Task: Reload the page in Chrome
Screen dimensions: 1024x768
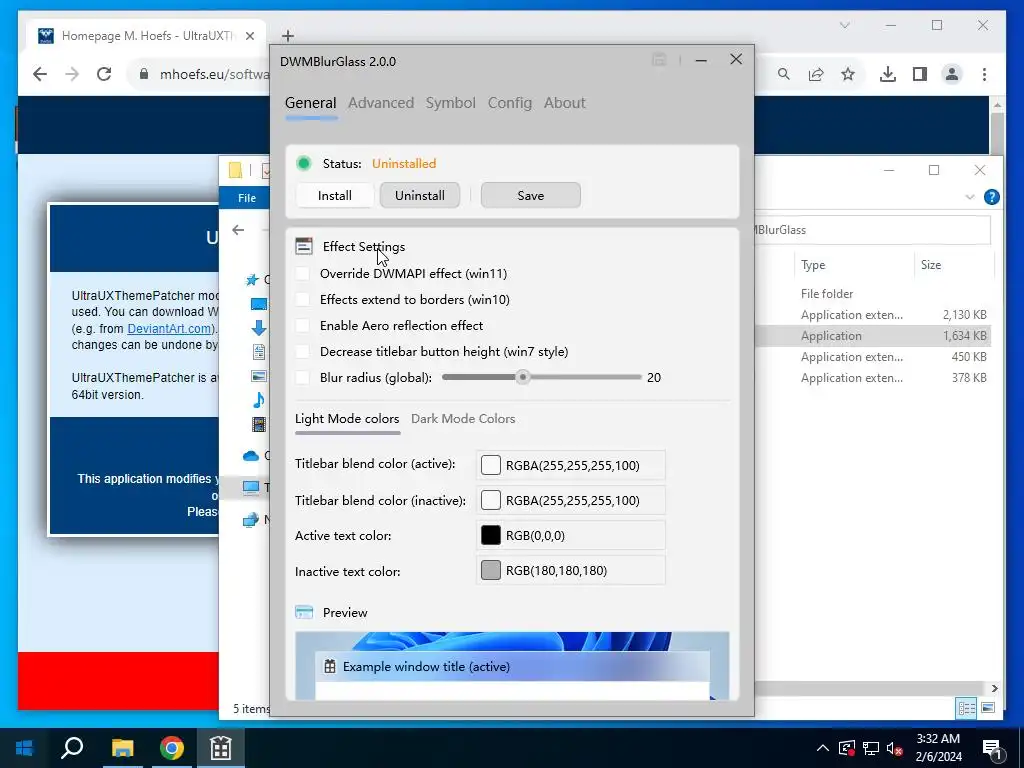Action: [x=104, y=74]
